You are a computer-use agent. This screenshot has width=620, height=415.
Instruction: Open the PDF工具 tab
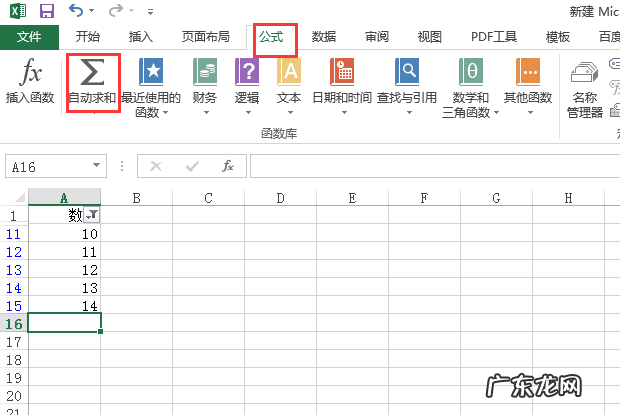[x=494, y=37]
